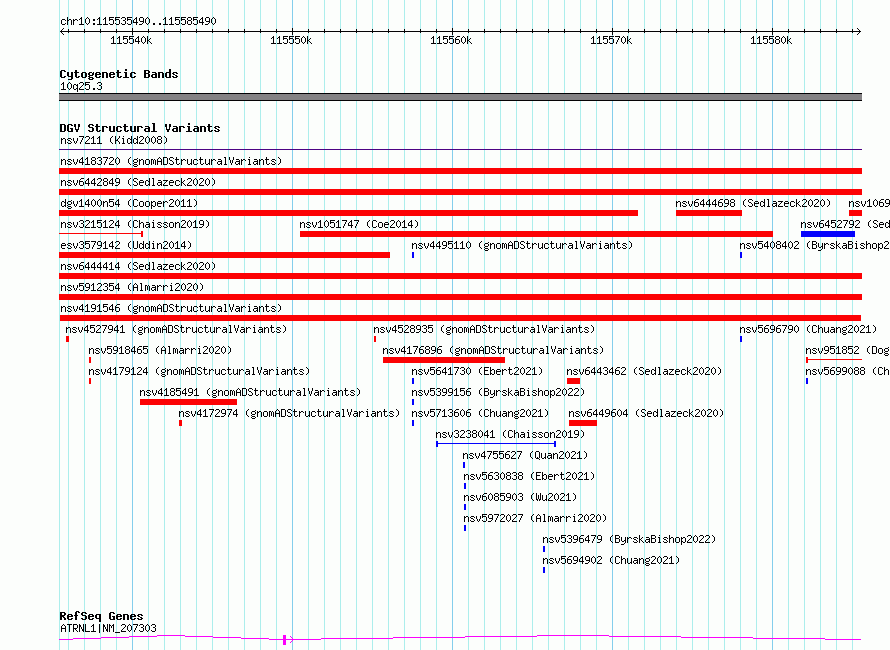Screen dimensions: 890x650
Task: Select the nsv6085903 (Wu2021) label
Action: 520,497
